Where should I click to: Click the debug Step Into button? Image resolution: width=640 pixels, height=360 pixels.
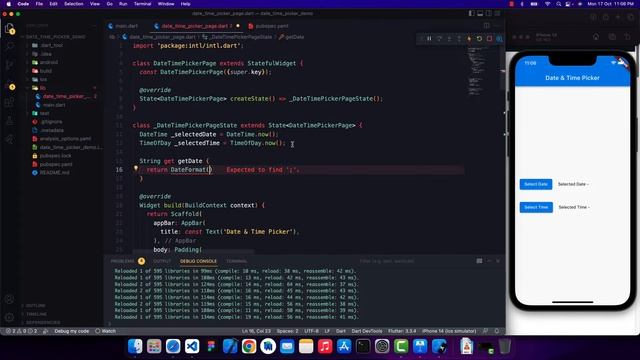tap(449, 39)
